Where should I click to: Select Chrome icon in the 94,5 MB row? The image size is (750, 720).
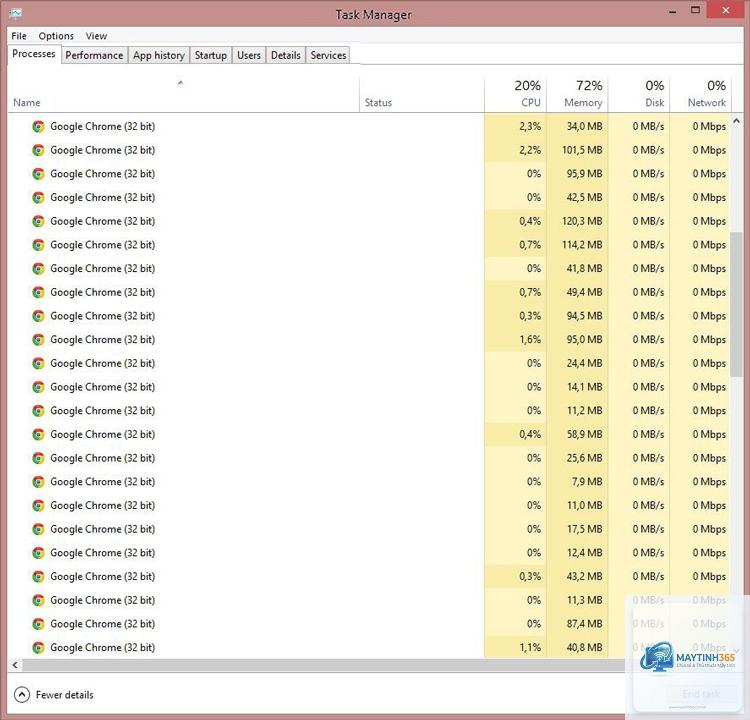pyautogui.click(x=38, y=316)
